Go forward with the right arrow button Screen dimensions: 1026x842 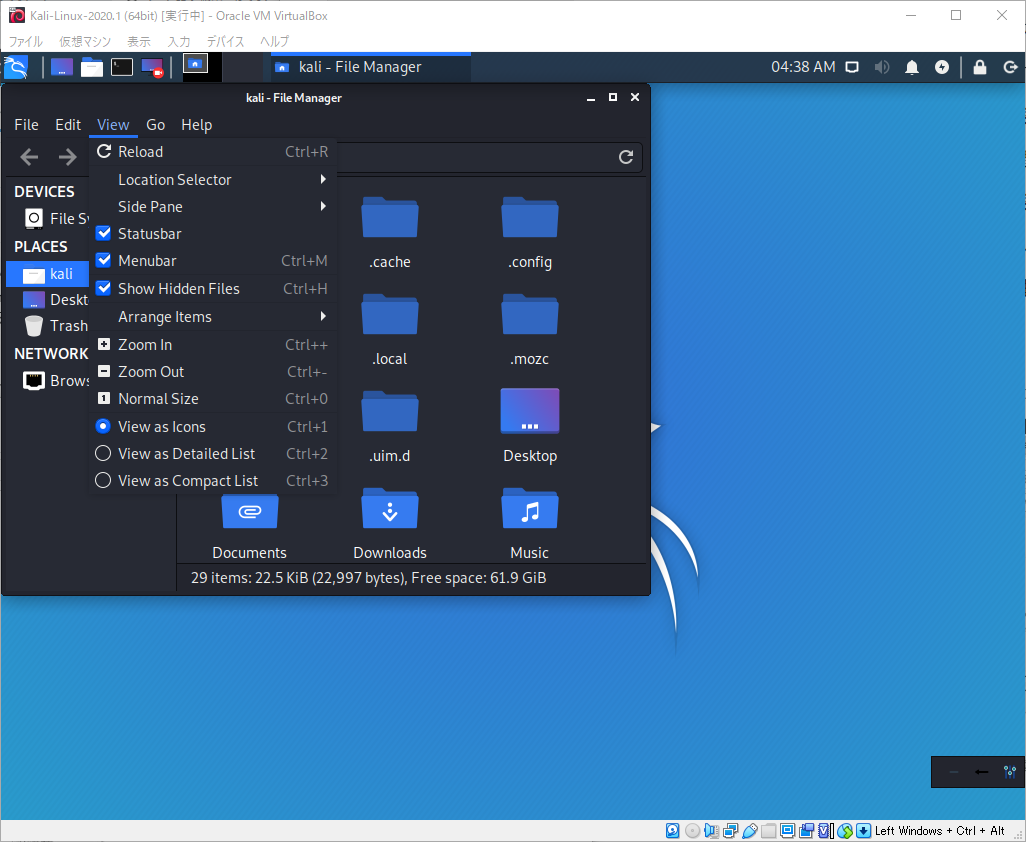(67, 157)
